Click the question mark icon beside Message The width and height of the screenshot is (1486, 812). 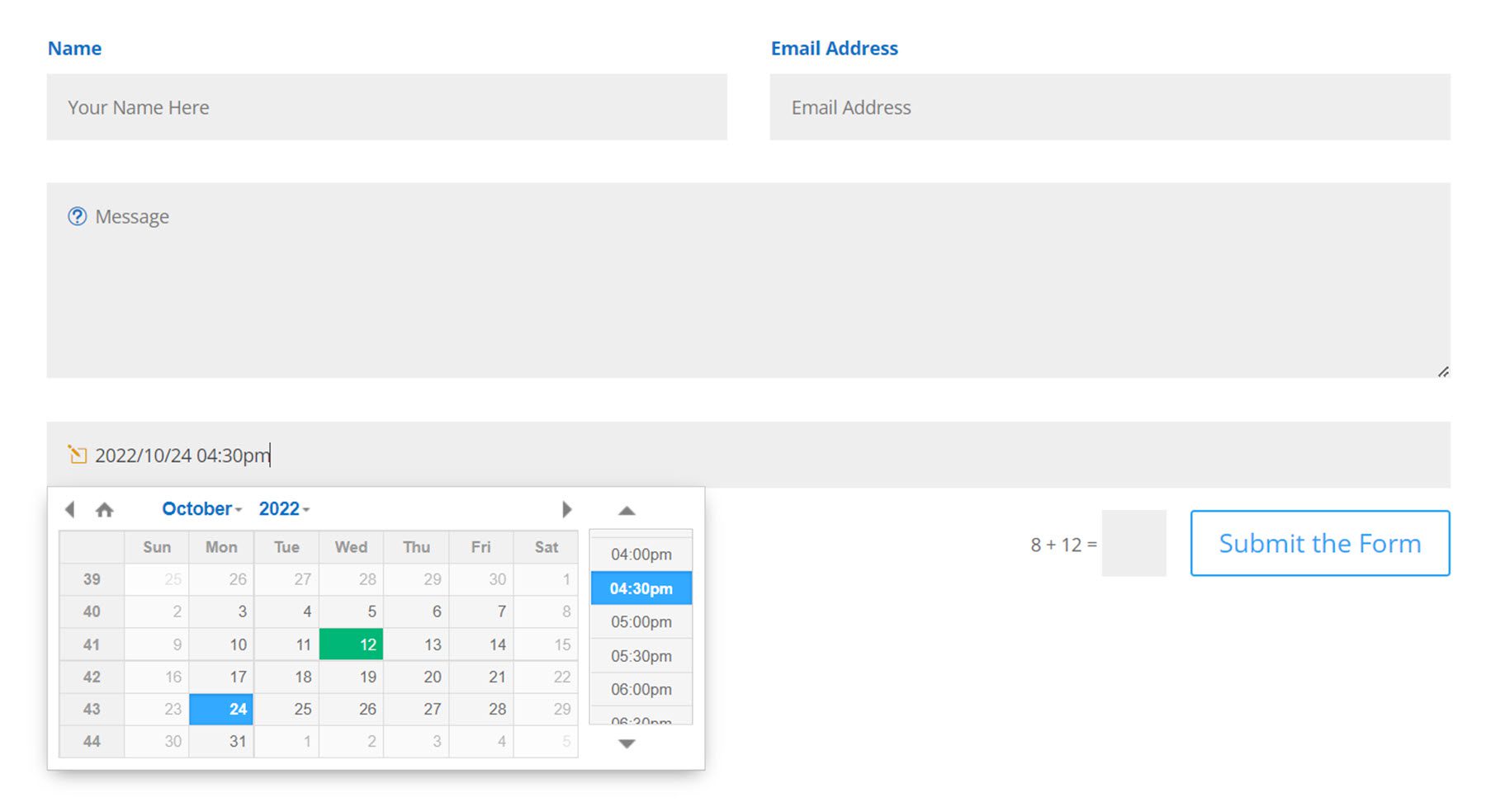(x=76, y=215)
